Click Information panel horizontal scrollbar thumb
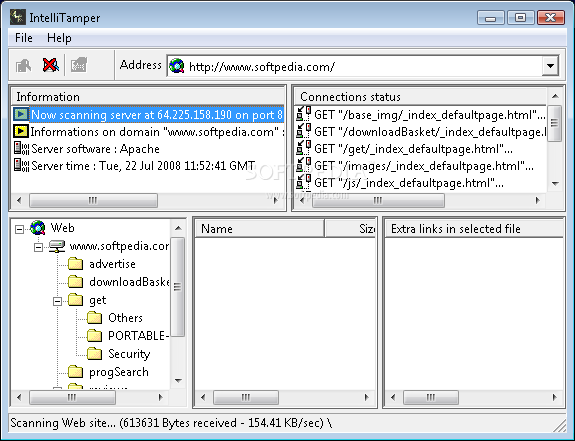Viewport: 575px width, 441px height. point(93,200)
